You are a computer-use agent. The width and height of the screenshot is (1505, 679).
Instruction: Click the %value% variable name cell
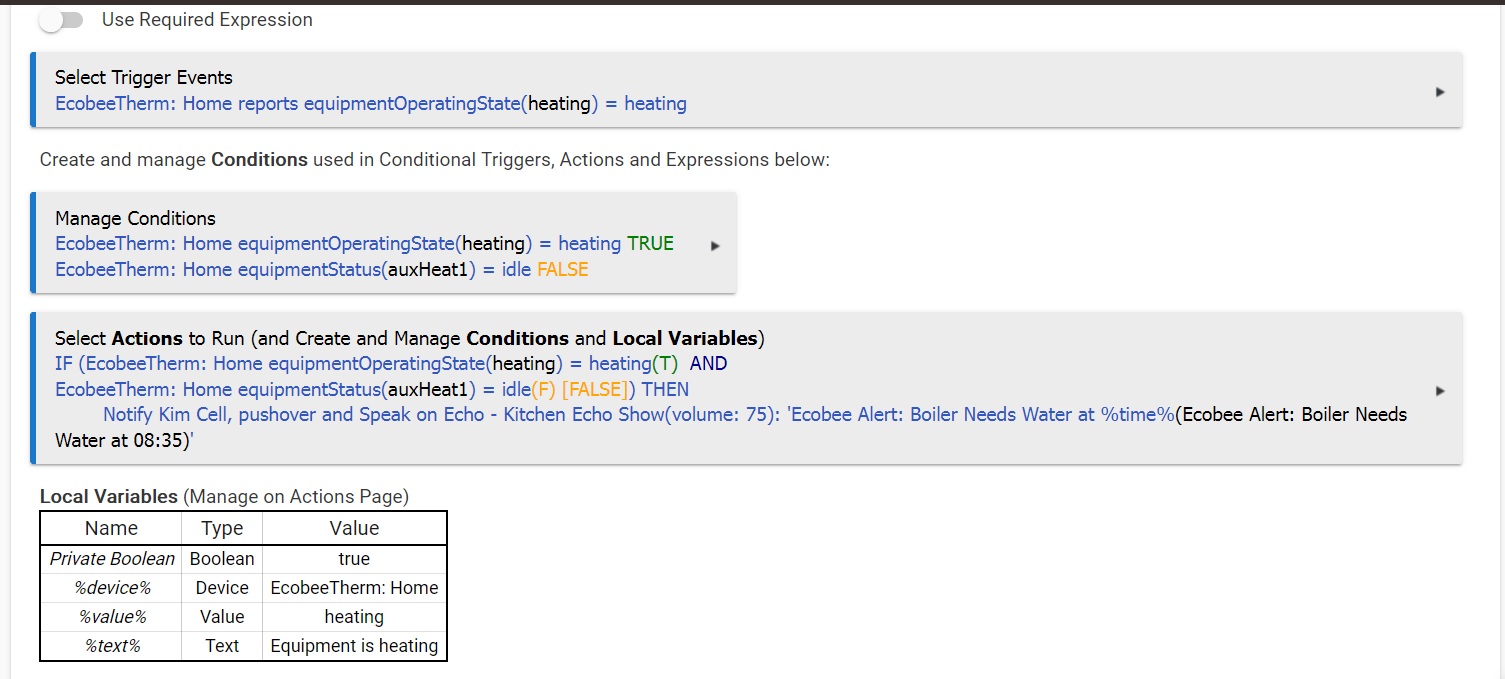[x=111, y=617]
